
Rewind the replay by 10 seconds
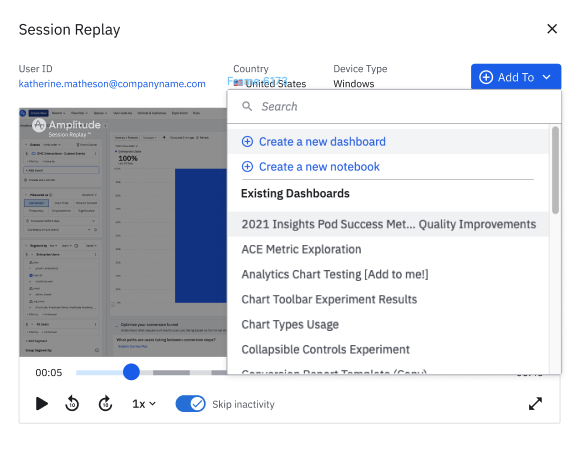(x=72, y=404)
